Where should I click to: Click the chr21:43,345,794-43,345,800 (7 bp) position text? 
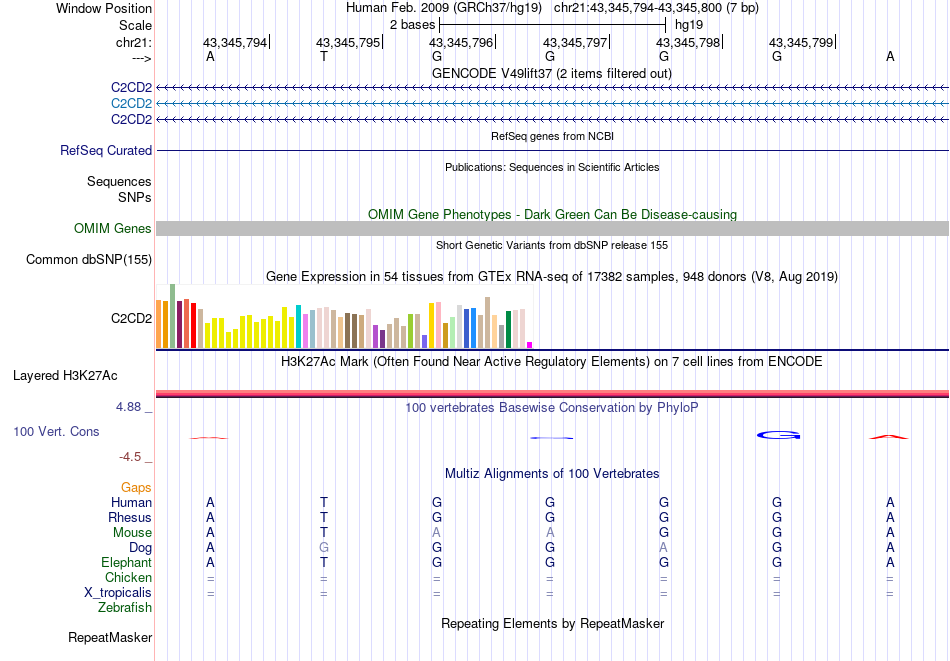[x=656, y=8]
